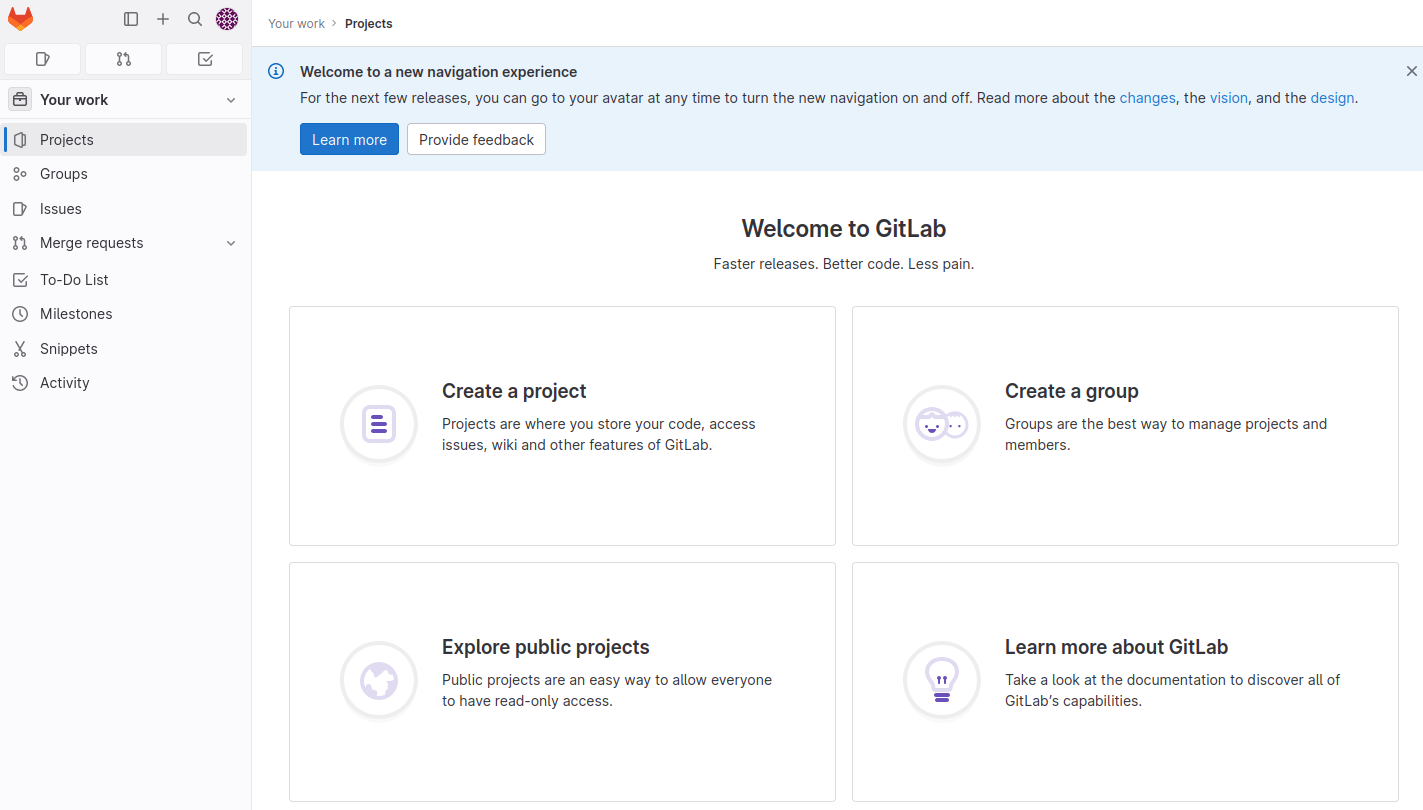Dismiss the navigation welcome banner

[1411, 71]
